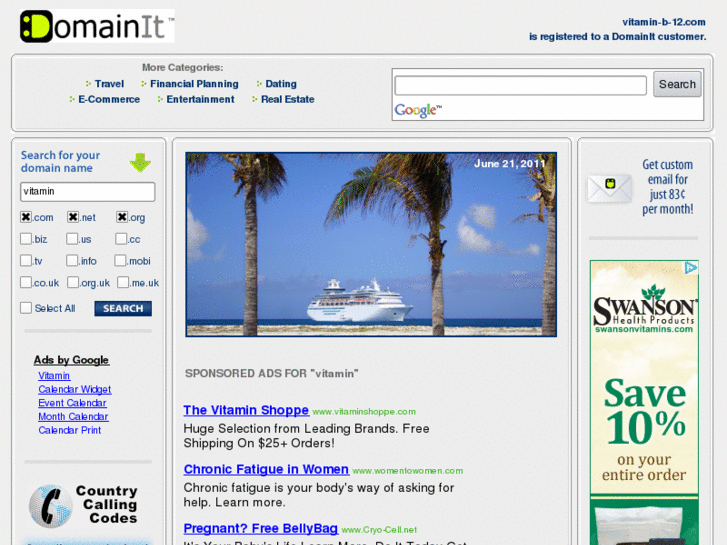Screen dimensions: 727x545
Task: Click the yellow email envelope icon
Action: pyautogui.click(x=609, y=188)
